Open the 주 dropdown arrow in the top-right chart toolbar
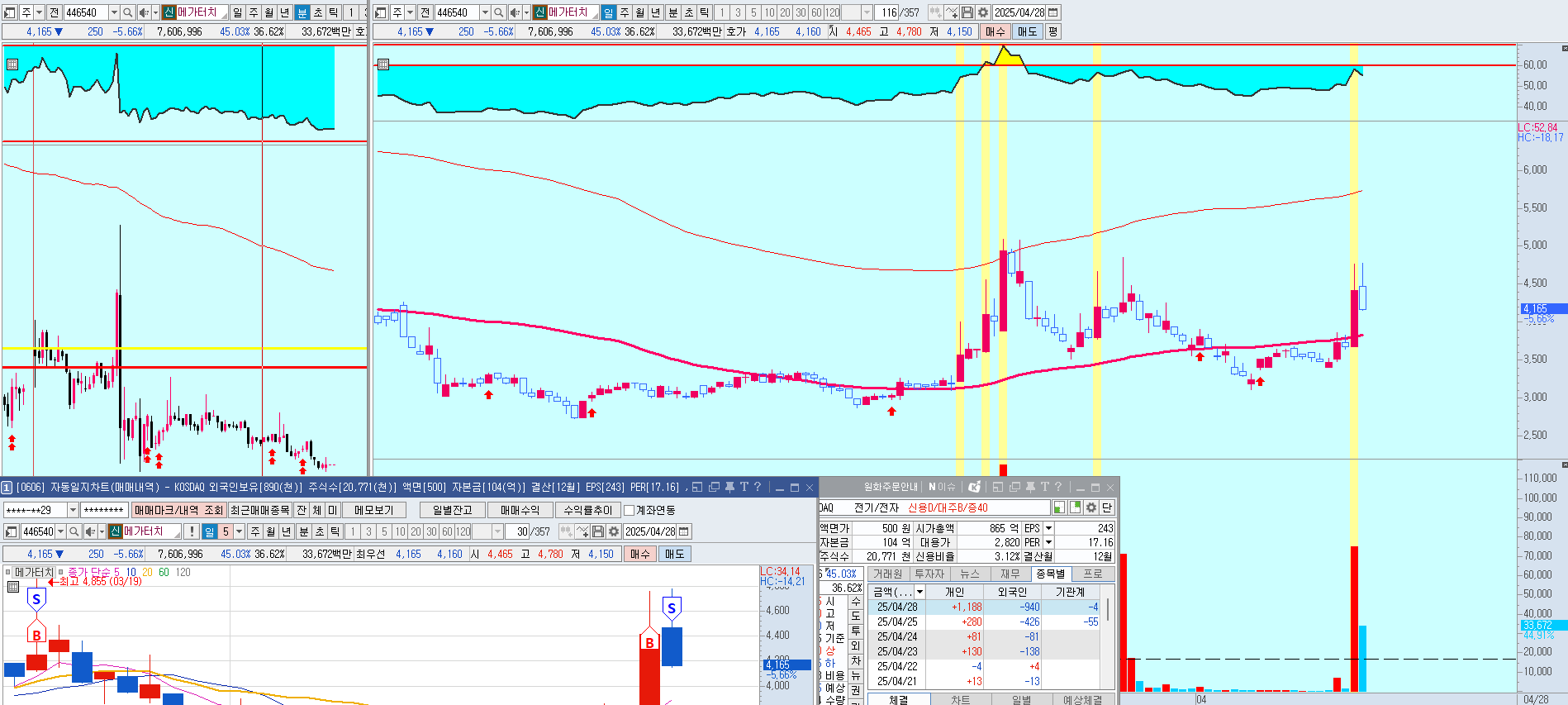This screenshot has width=1568, height=705. pos(410,12)
